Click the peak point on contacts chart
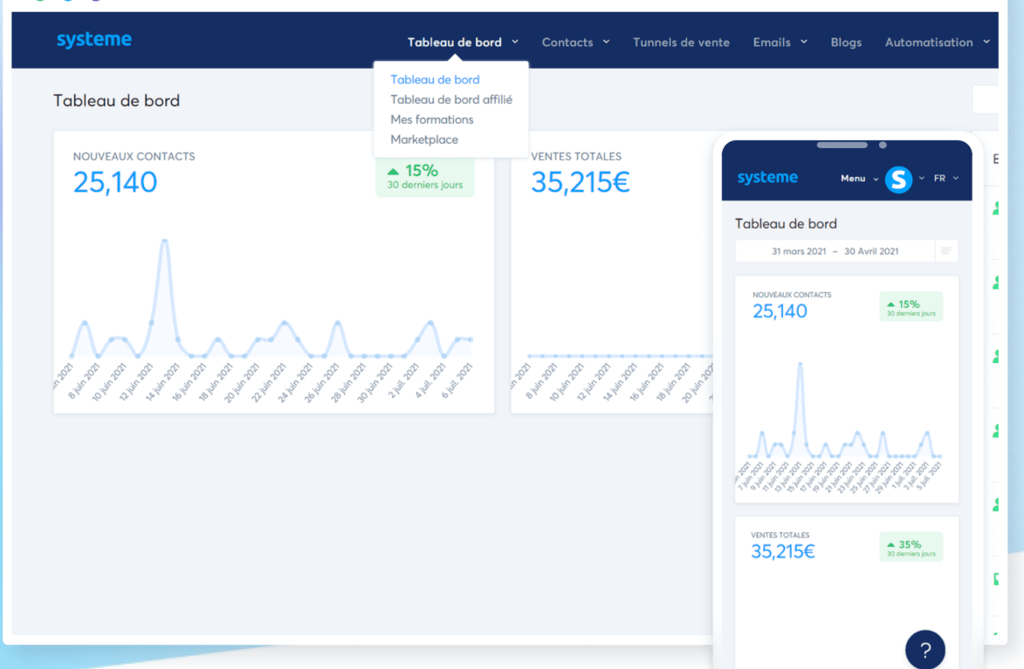This screenshot has width=1024, height=669. coord(165,241)
